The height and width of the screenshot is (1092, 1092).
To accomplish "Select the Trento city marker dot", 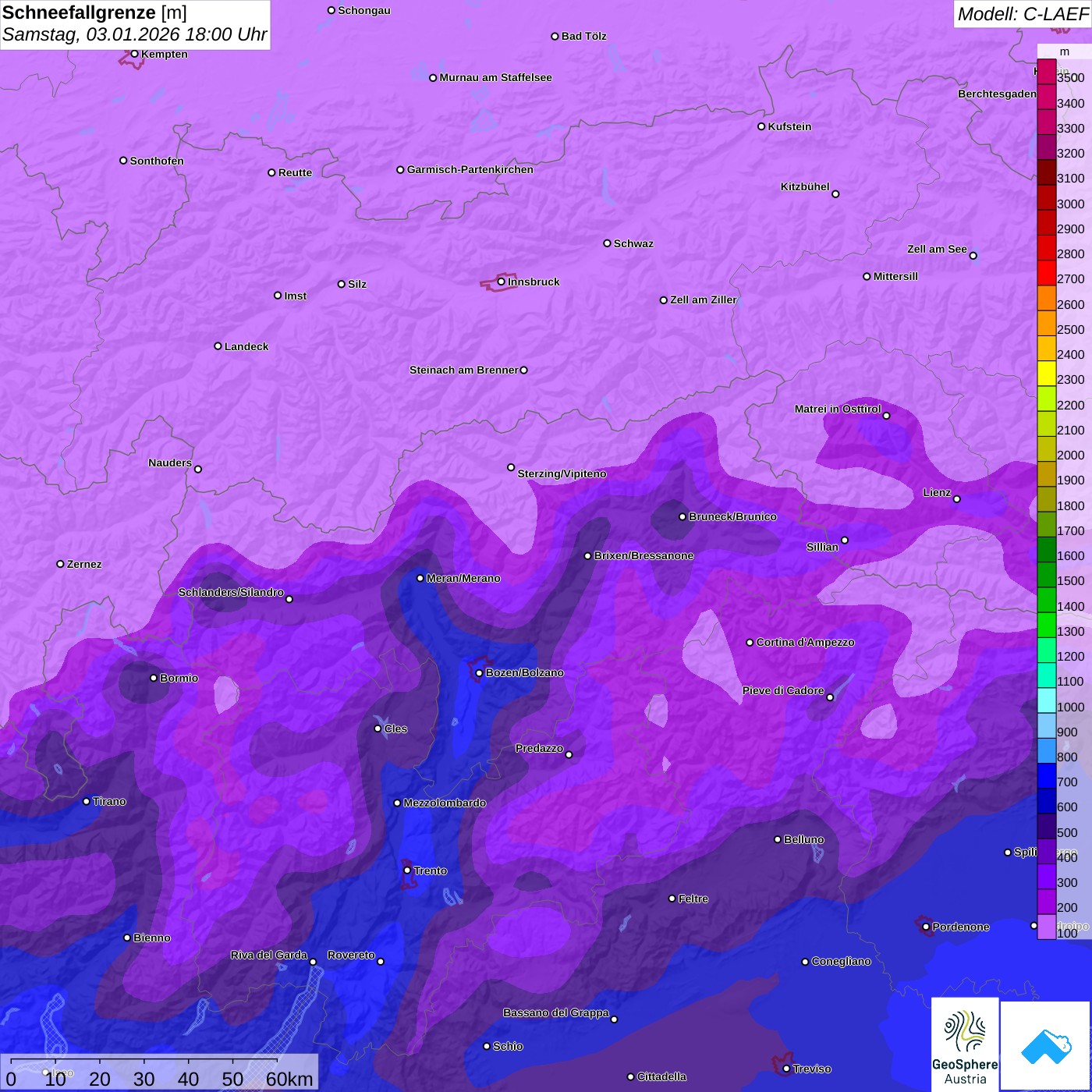I will click(407, 870).
